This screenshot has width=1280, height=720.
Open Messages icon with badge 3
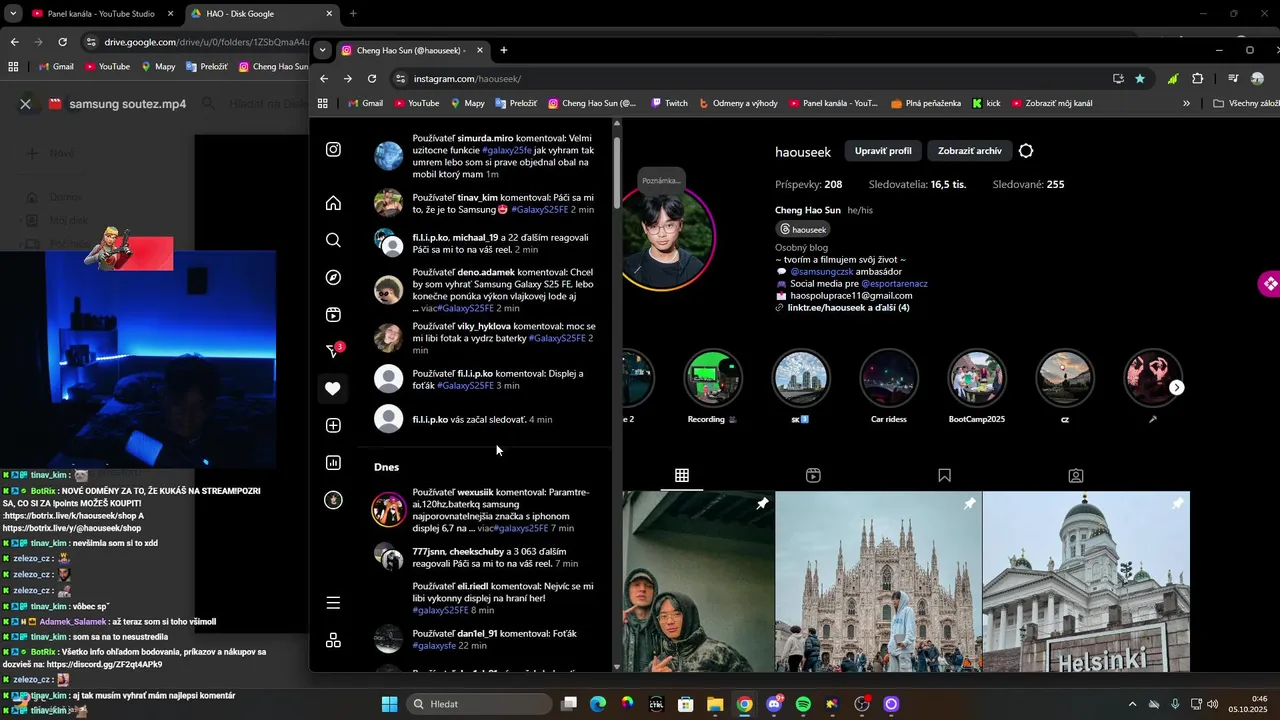point(335,350)
